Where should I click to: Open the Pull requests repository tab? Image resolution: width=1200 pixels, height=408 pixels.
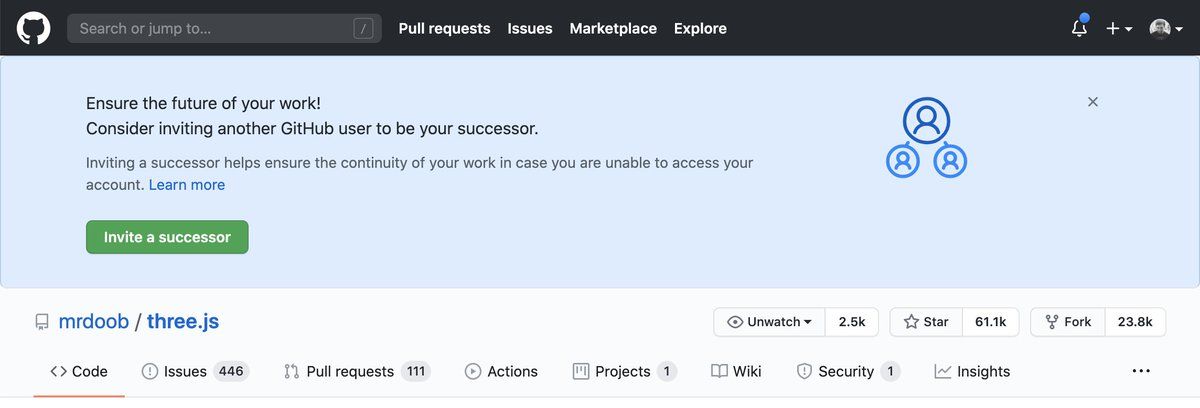point(356,371)
